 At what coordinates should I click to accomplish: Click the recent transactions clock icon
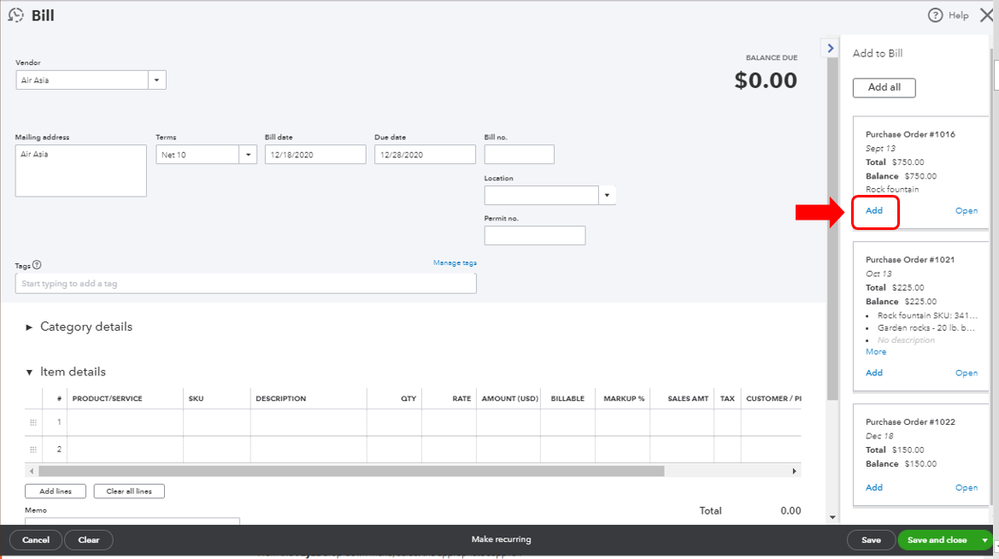(x=15, y=15)
